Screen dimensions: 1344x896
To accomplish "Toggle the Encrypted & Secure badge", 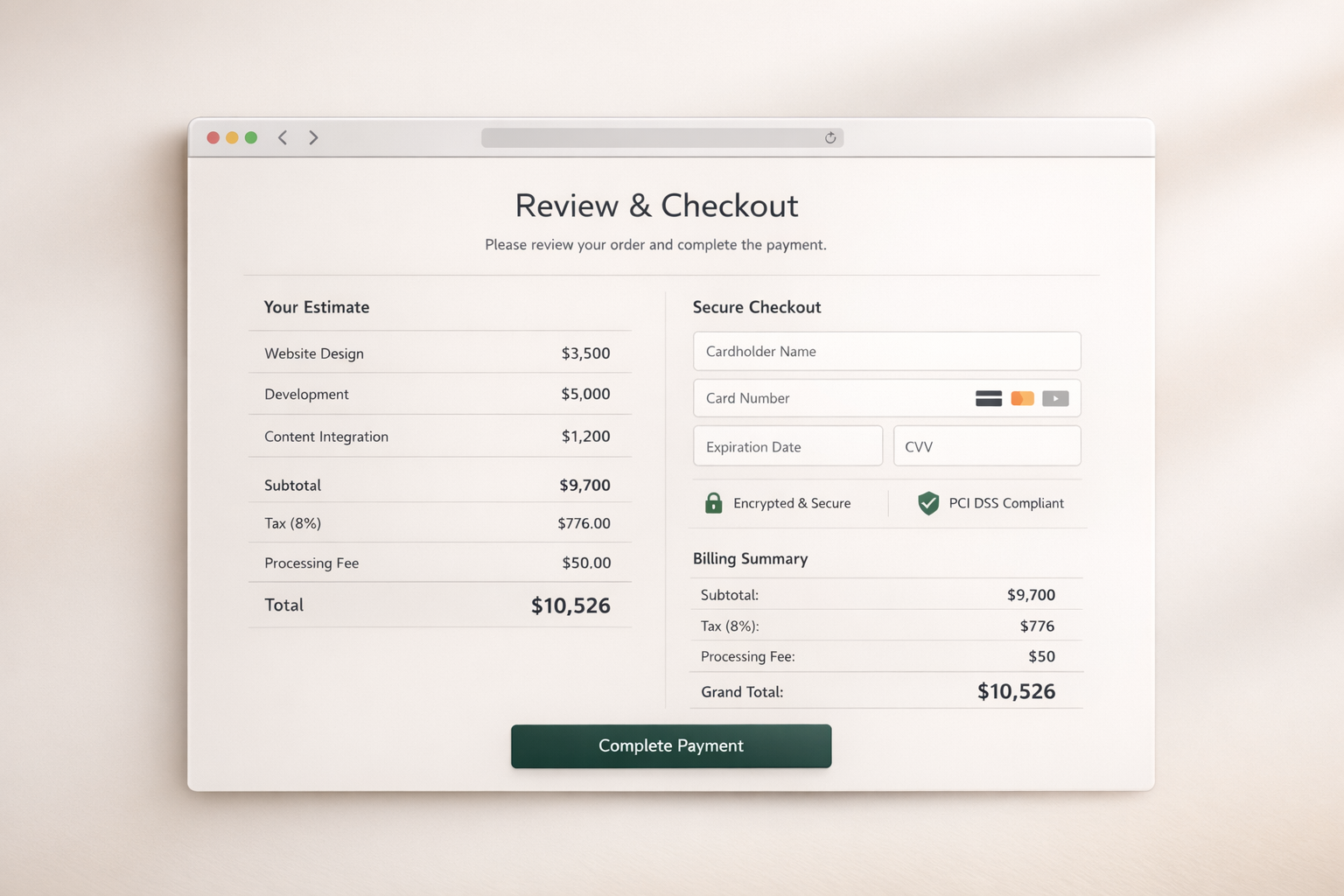I will pos(779,503).
